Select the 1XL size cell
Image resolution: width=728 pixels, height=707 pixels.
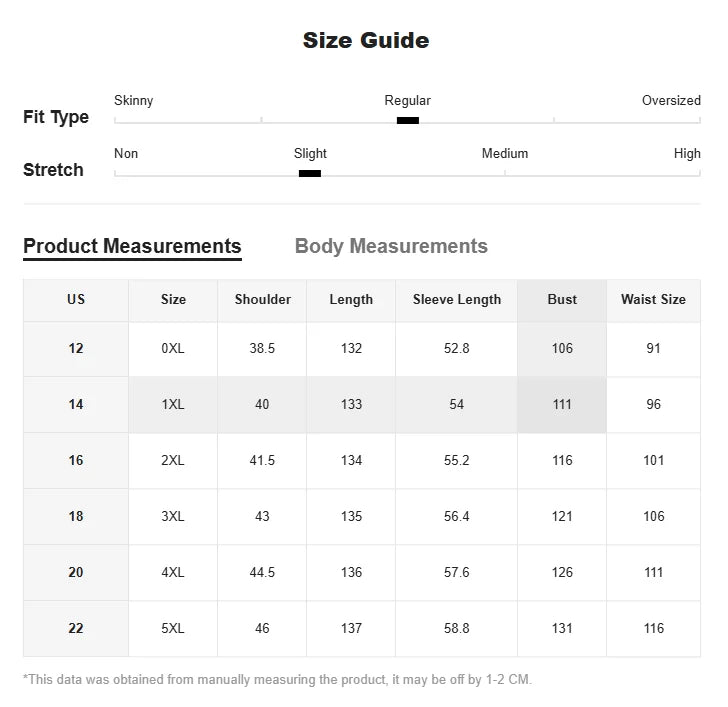click(173, 404)
